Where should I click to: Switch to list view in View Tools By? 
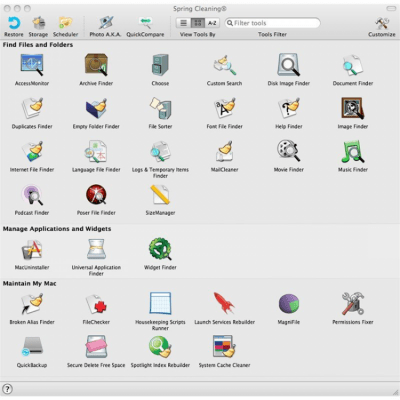pyautogui.click(x=184, y=23)
